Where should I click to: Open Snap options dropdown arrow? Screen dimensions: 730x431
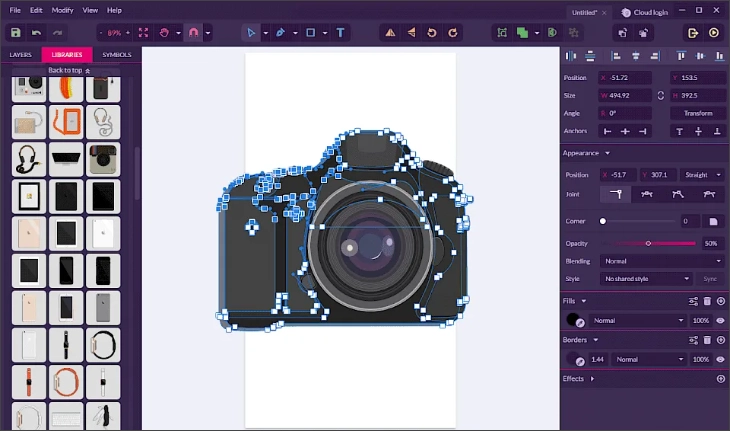[x=208, y=33]
